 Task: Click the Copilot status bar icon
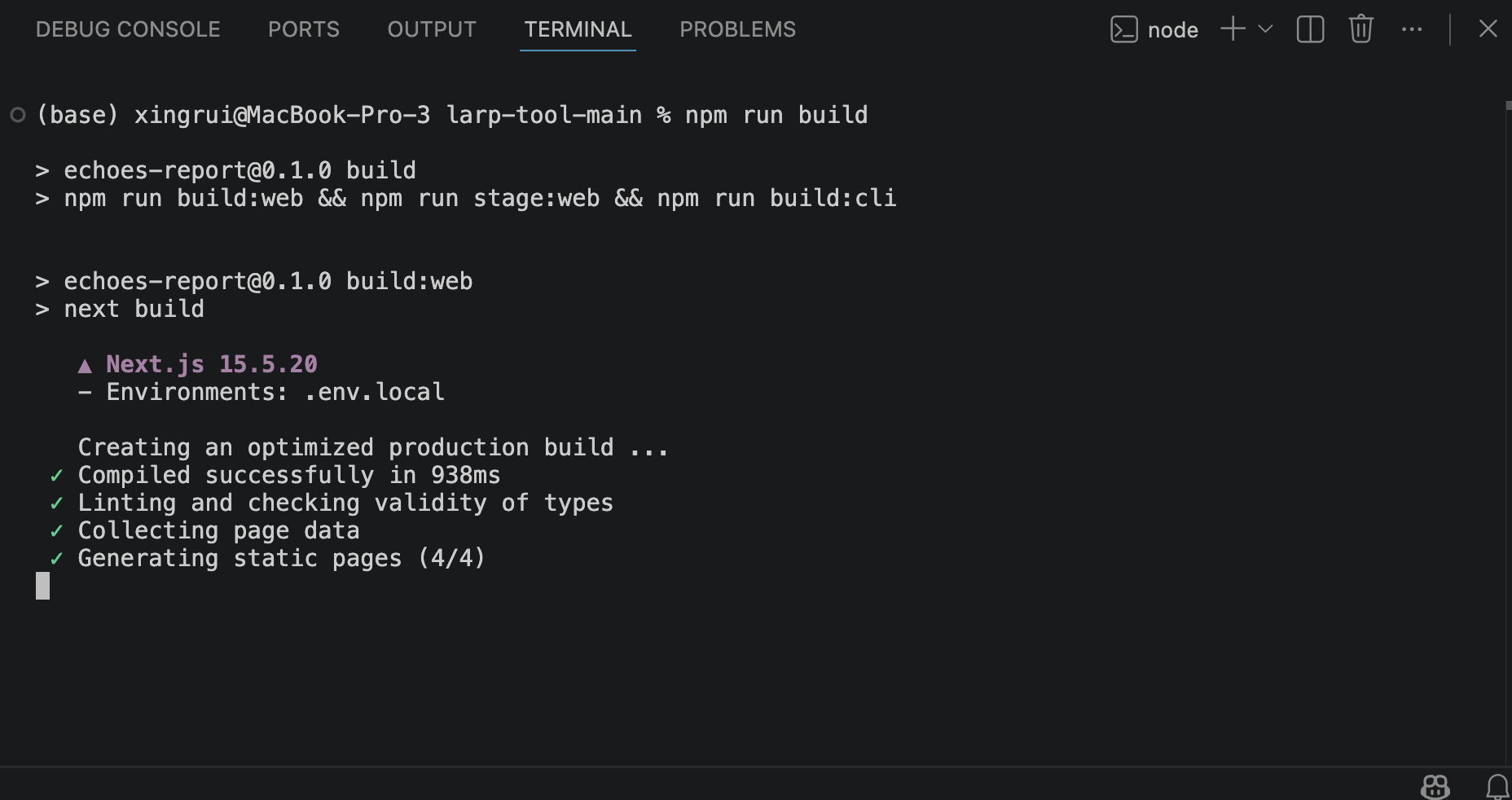(x=1435, y=786)
